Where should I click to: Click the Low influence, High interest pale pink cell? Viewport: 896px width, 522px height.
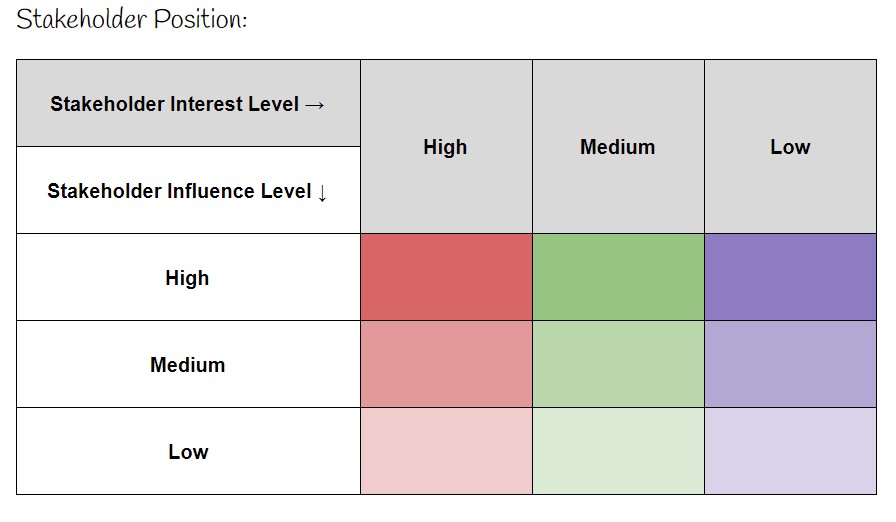(446, 451)
